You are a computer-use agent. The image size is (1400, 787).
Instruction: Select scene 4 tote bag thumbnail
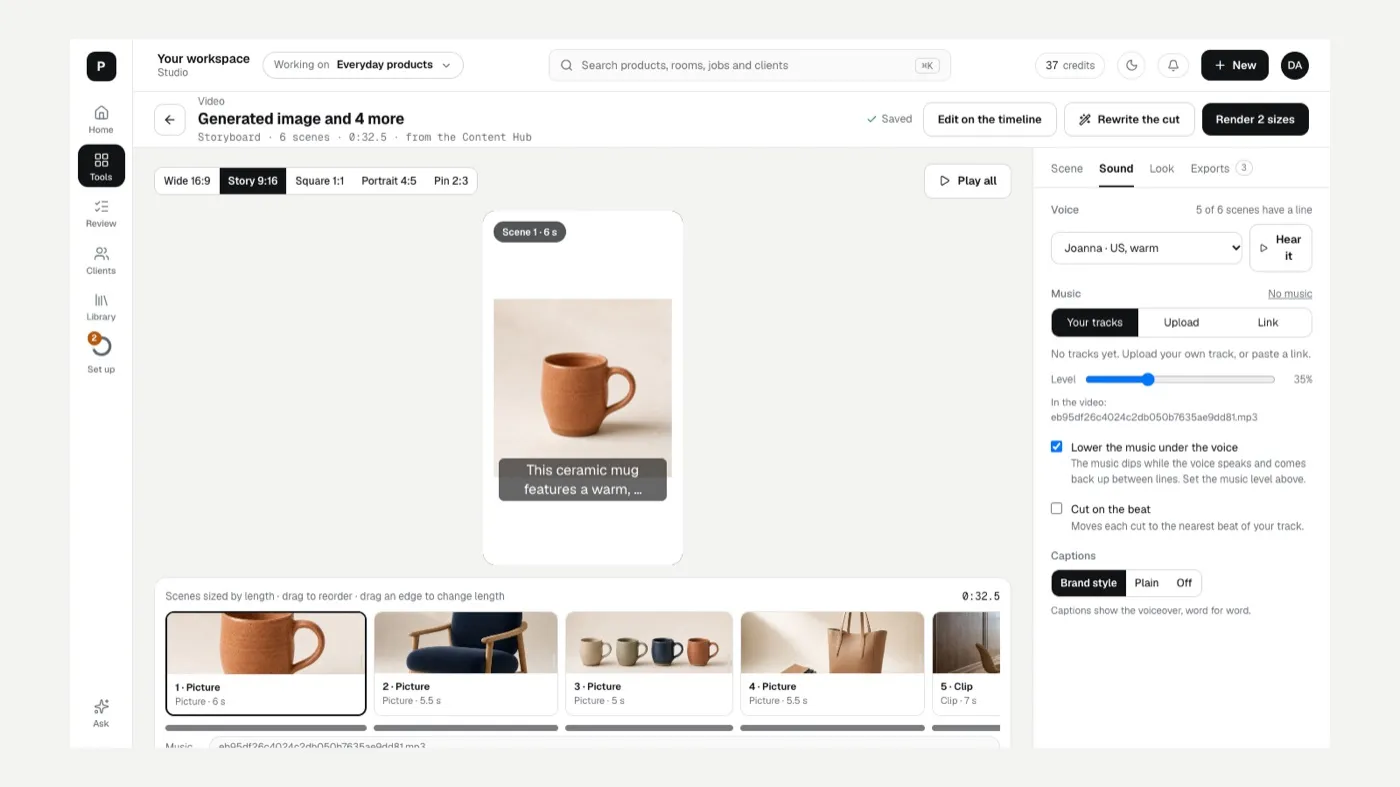[832, 663]
